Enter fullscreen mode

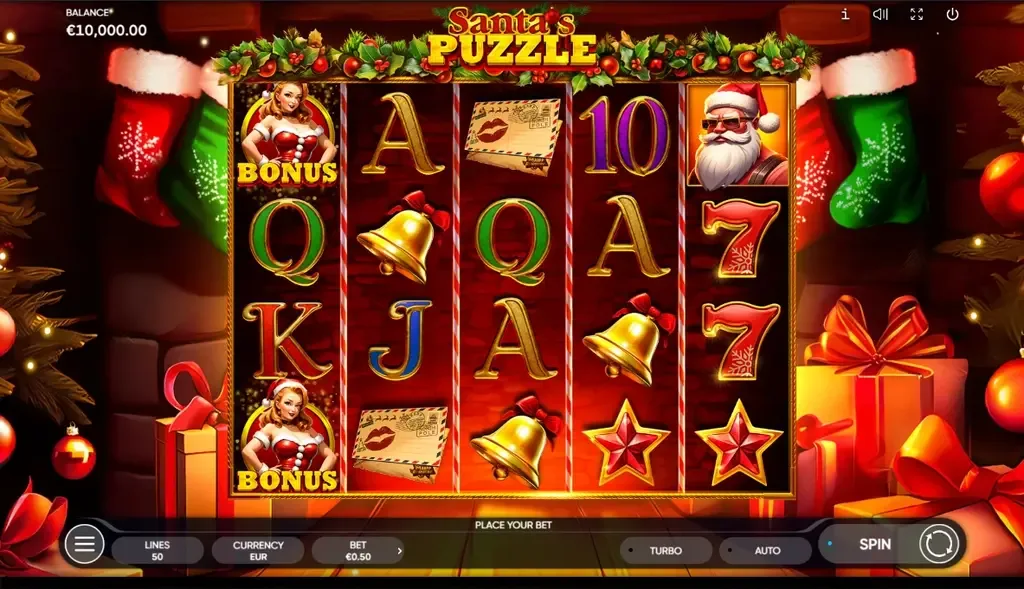[x=917, y=14]
